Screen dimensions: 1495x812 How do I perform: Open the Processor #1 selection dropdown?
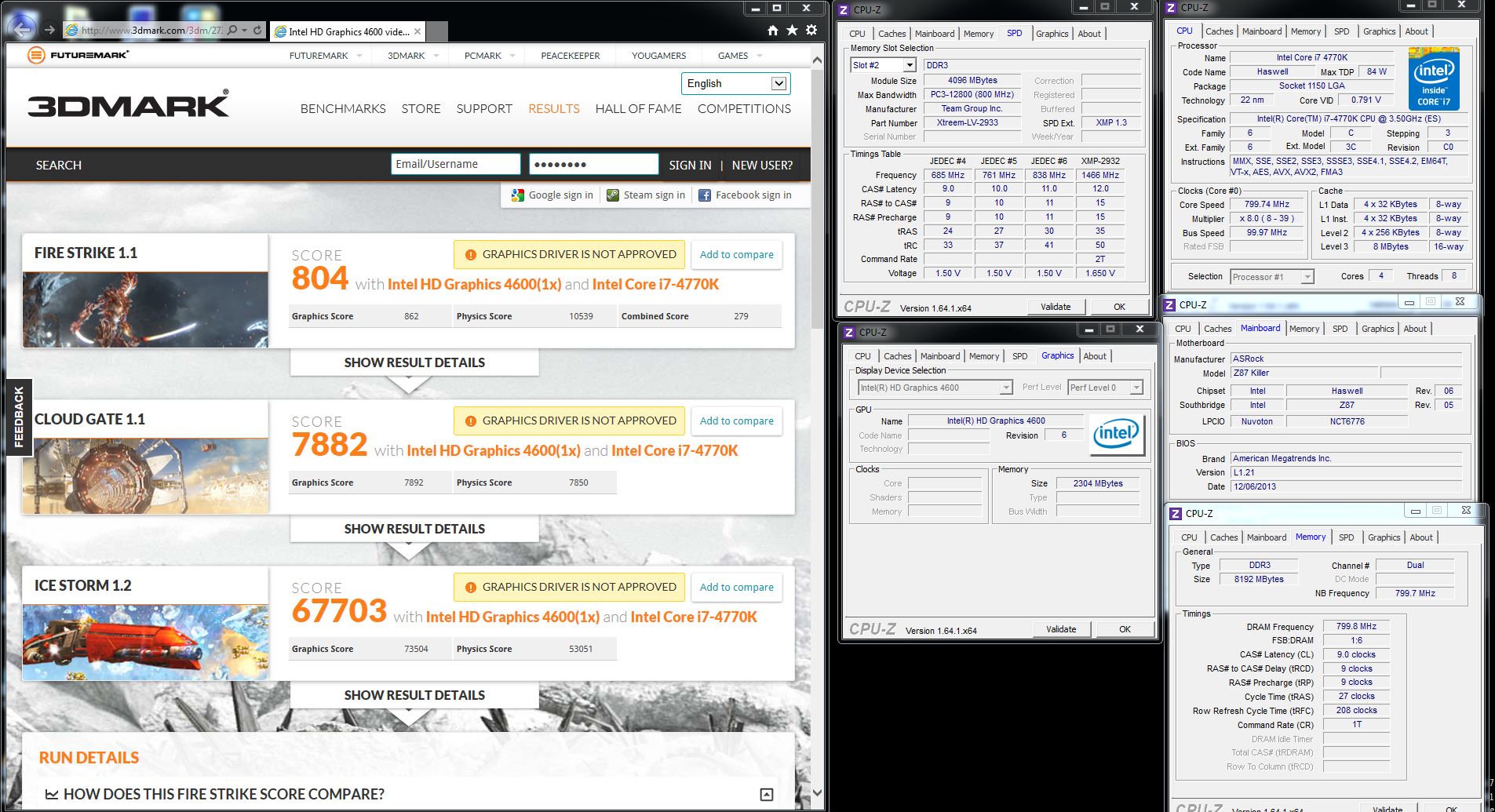[x=1271, y=277]
